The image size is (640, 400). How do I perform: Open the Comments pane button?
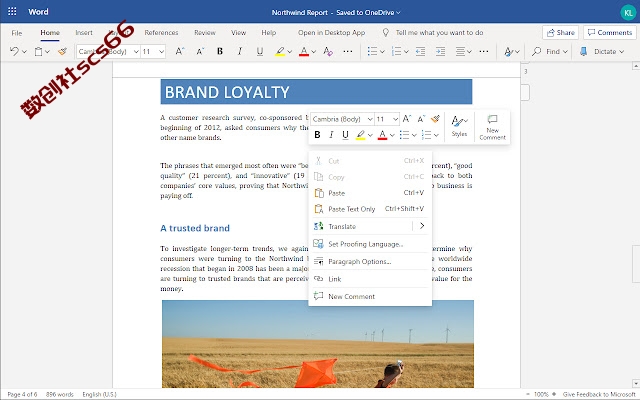610,33
